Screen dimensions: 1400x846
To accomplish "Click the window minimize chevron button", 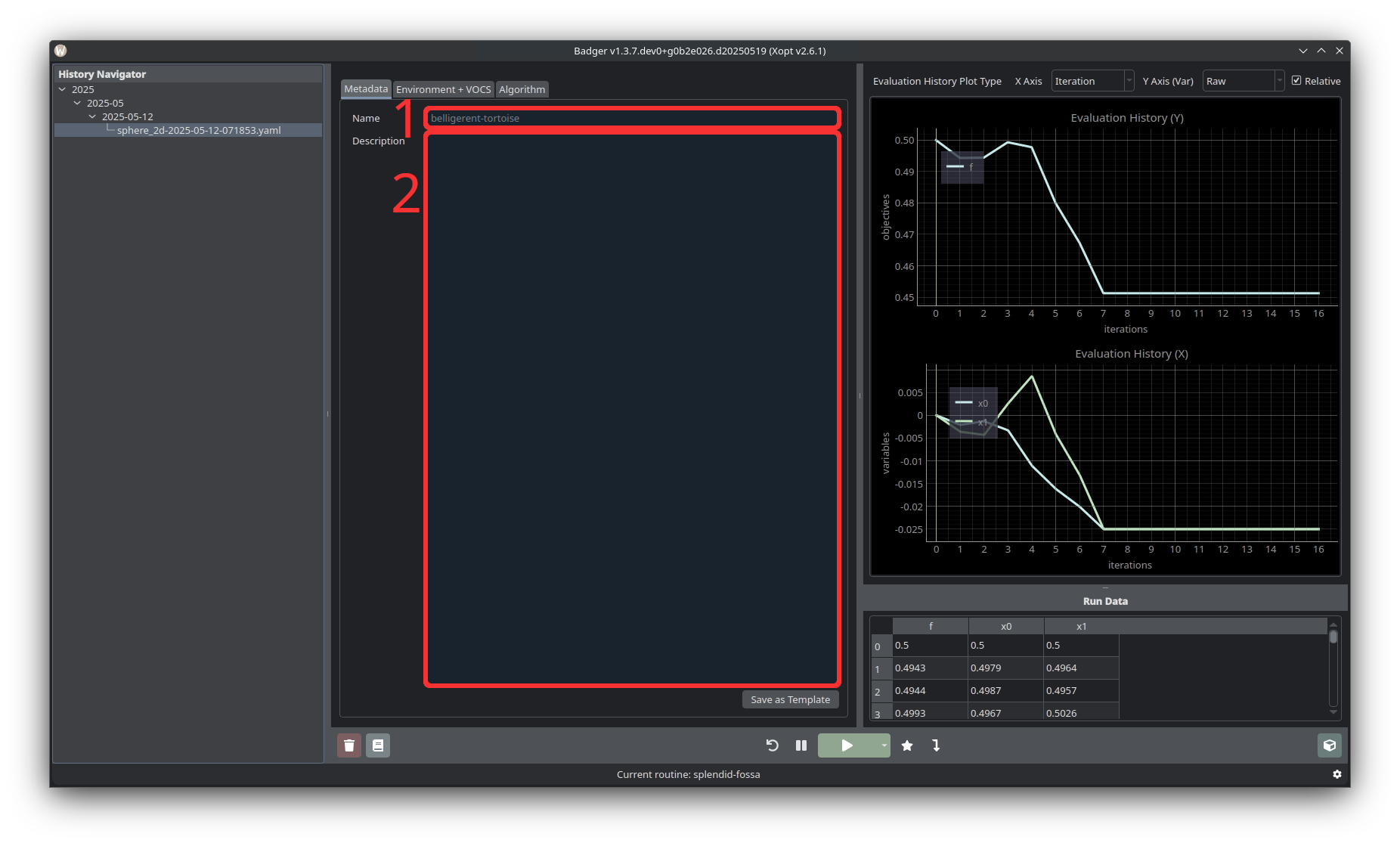I will click(1302, 51).
